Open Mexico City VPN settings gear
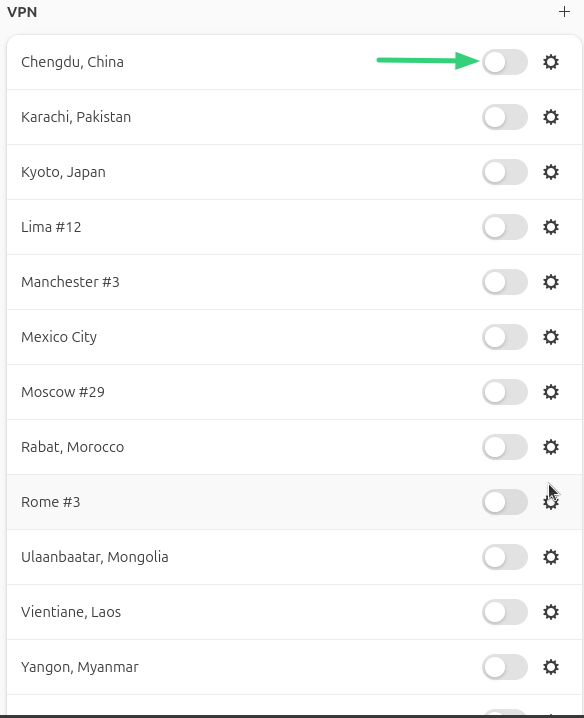Image resolution: width=584 pixels, height=718 pixels. [x=551, y=337]
